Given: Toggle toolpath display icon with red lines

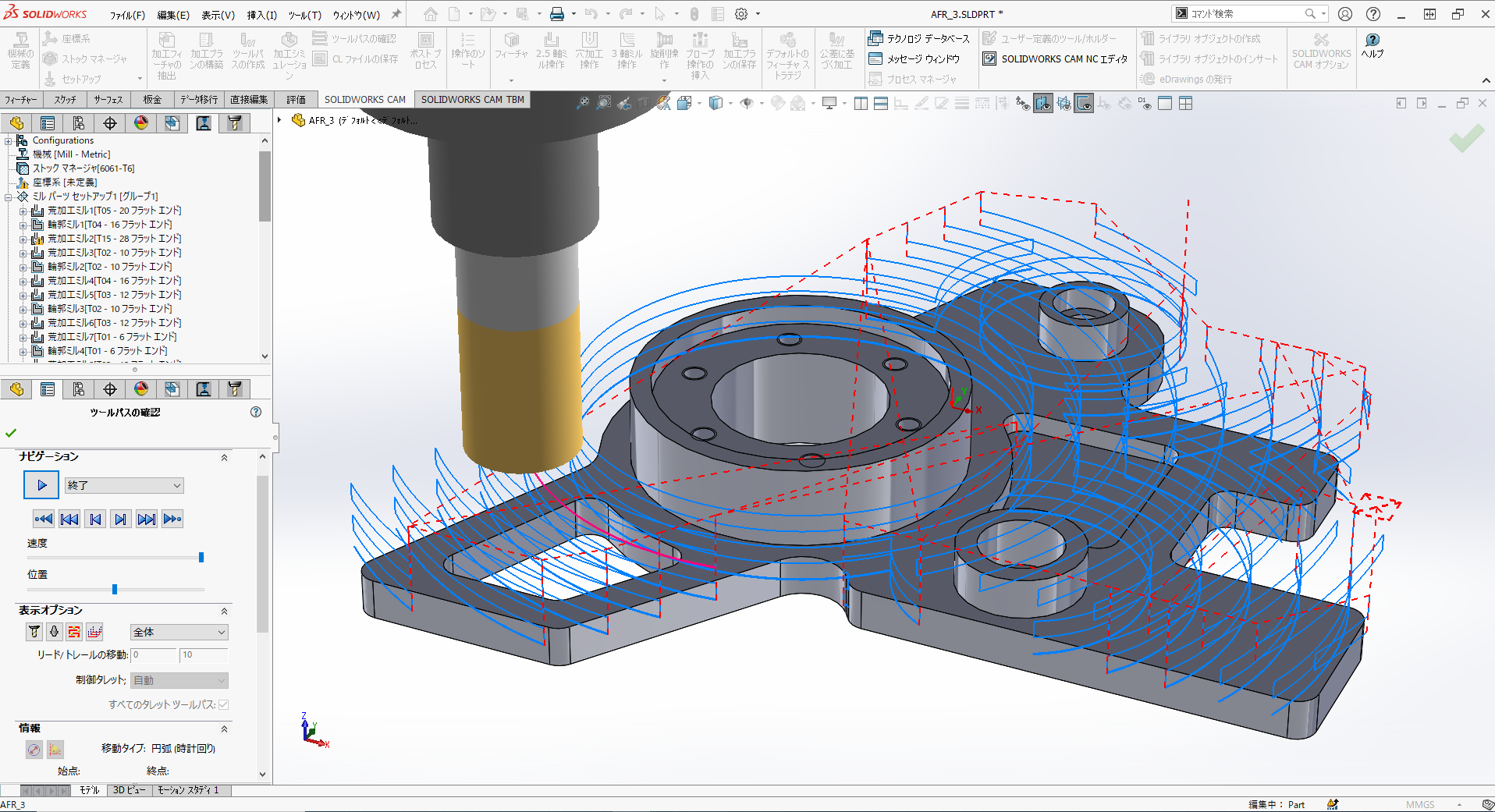Looking at the screenshot, I should coord(74,632).
